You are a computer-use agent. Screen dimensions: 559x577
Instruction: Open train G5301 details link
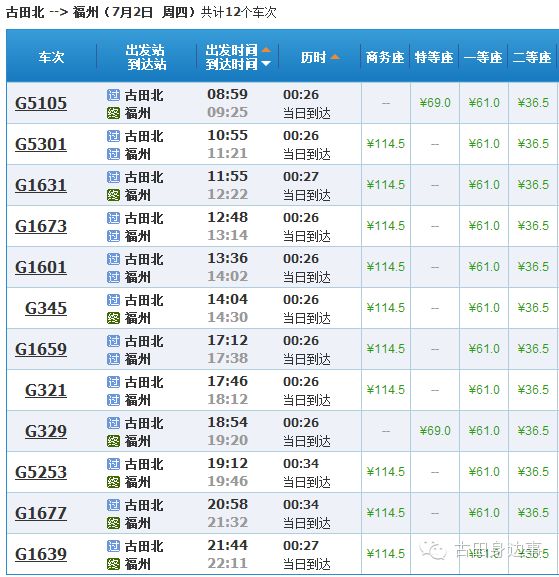pyautogui.click(x=41, y=144)
